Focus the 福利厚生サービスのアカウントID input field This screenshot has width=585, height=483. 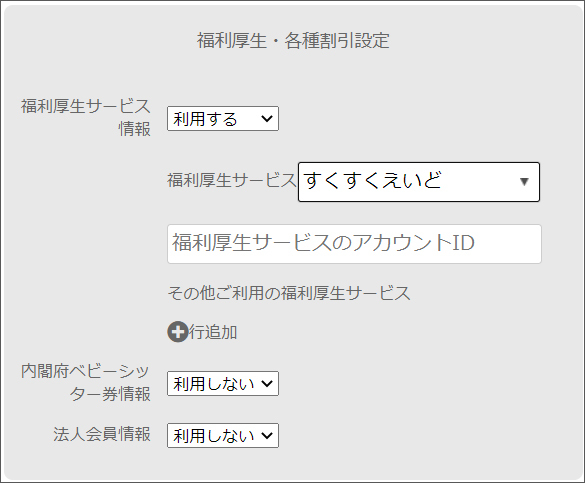(x=354, y=244)
